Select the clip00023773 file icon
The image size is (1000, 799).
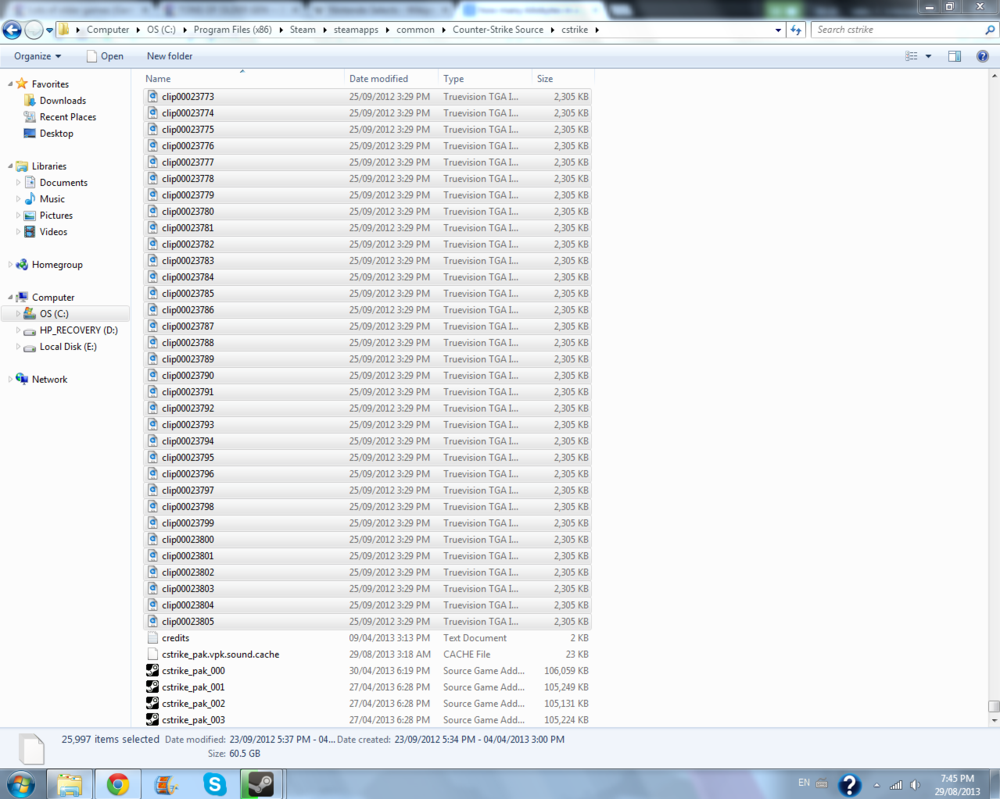[152, 96]
